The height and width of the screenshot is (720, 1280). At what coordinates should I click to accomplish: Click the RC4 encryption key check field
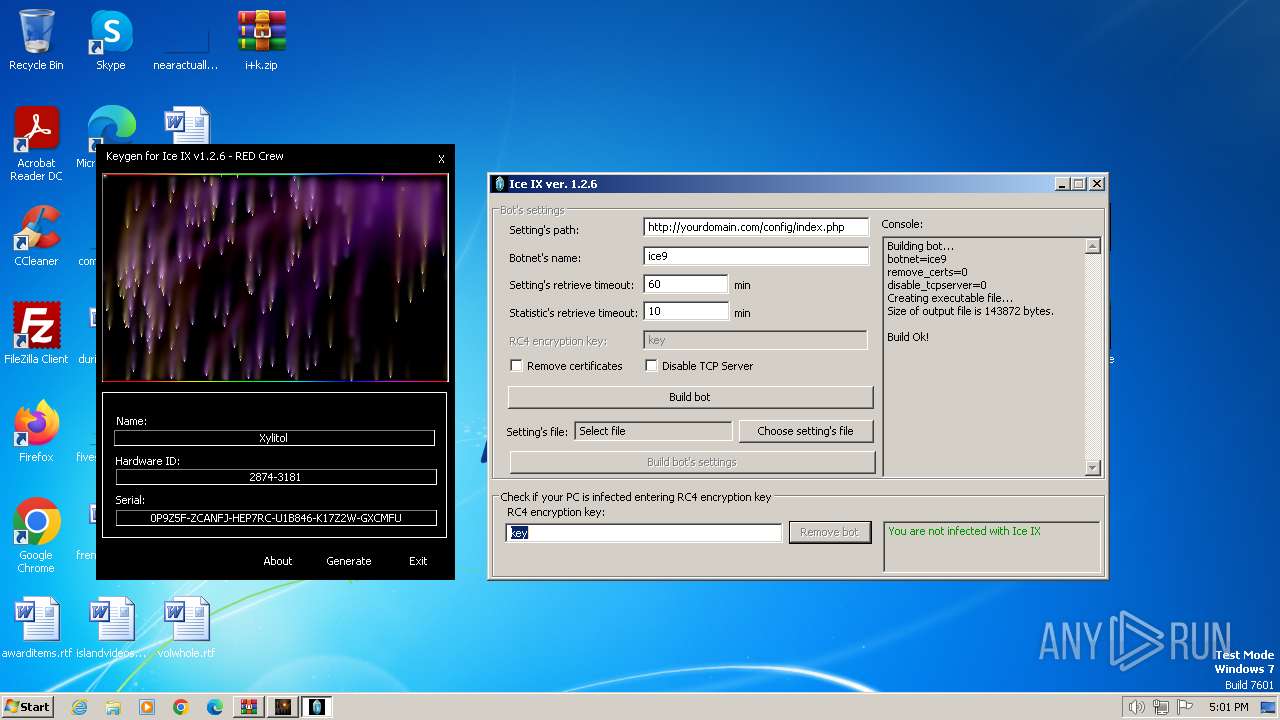pos(644,533)
